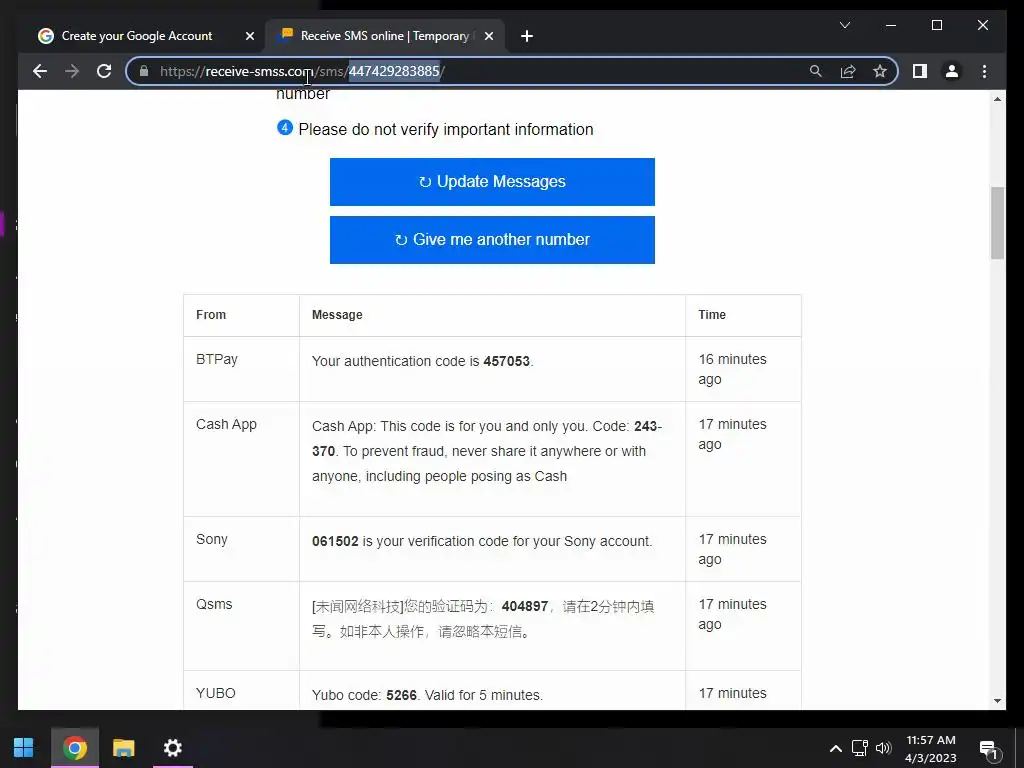The height and width of the screenshot is (768, 1024).
Task: Click the Qsms sender cell
Action: click(x=241, y=626)
